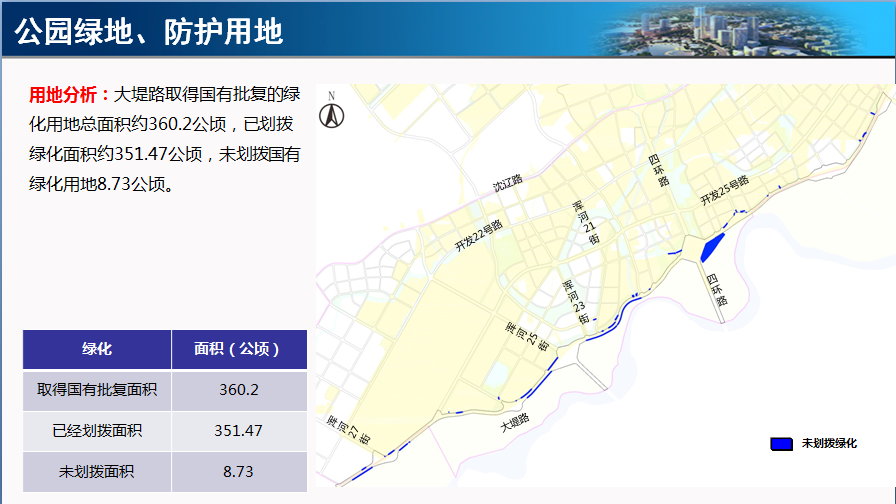The width and height of the screenshot is (896, 504).
Task: Click the 大堤路 road label on the map
Action: coord(515,424)
